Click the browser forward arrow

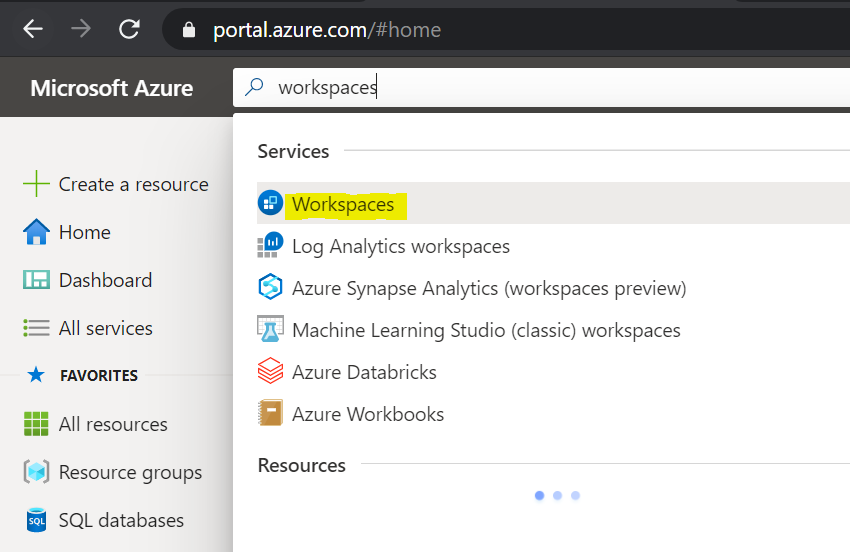[81, 29]
